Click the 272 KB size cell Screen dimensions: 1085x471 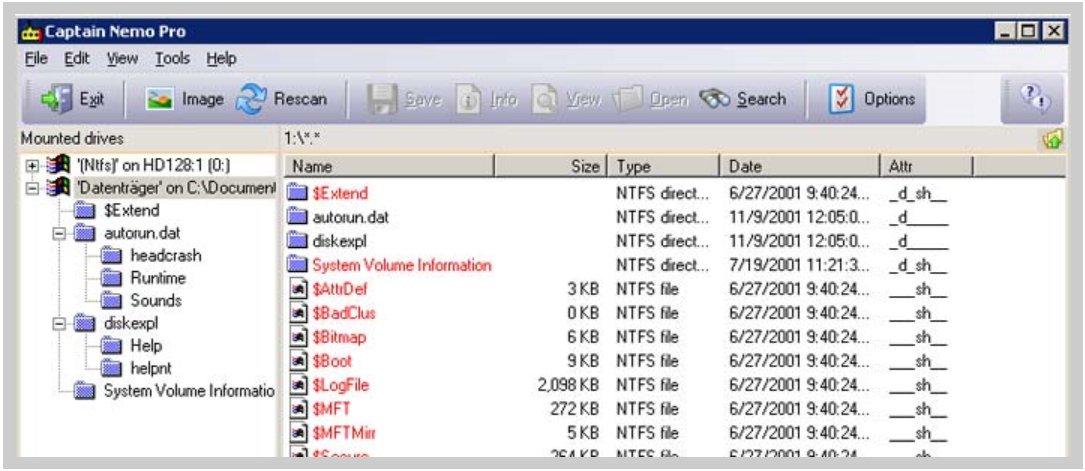(x=575, y=409)
